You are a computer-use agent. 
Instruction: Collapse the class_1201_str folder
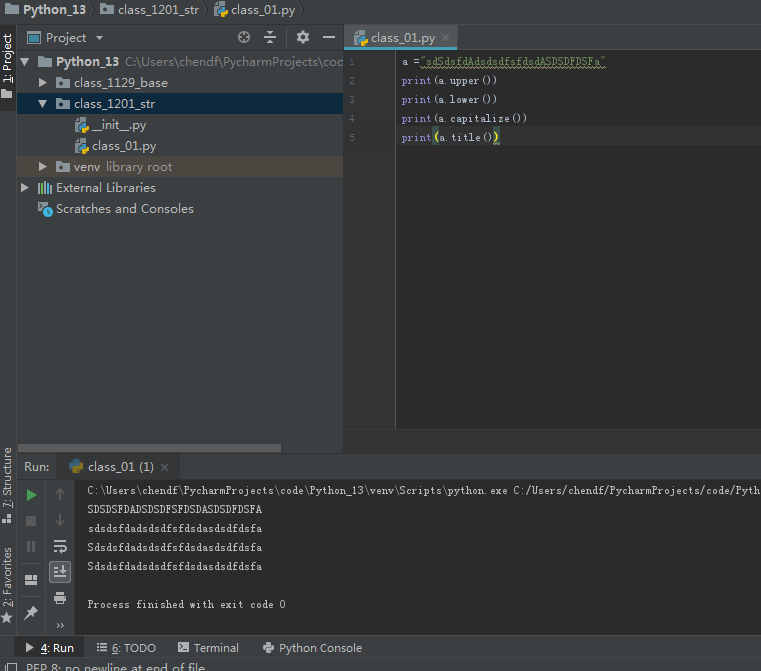(43, 104)
